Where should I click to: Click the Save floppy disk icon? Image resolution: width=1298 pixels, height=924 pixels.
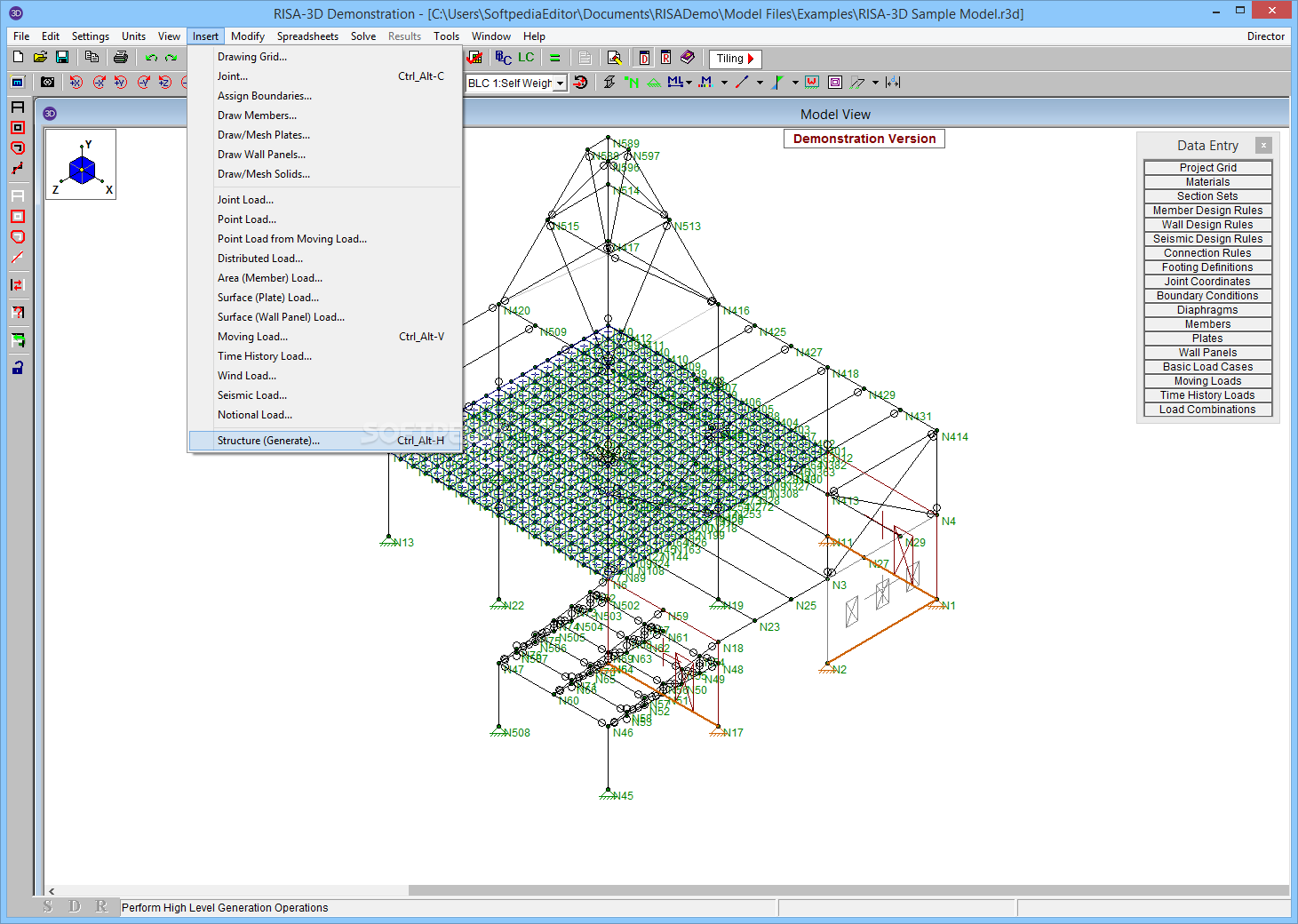(x=62, y=57)
